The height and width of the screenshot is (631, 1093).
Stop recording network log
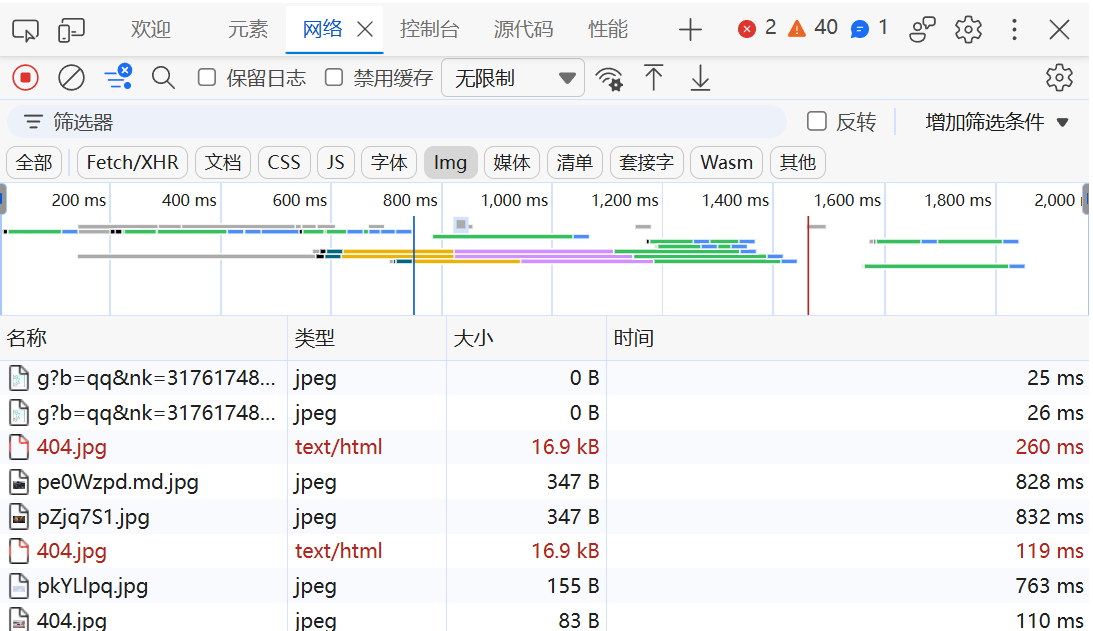click(x=26, y=78)
